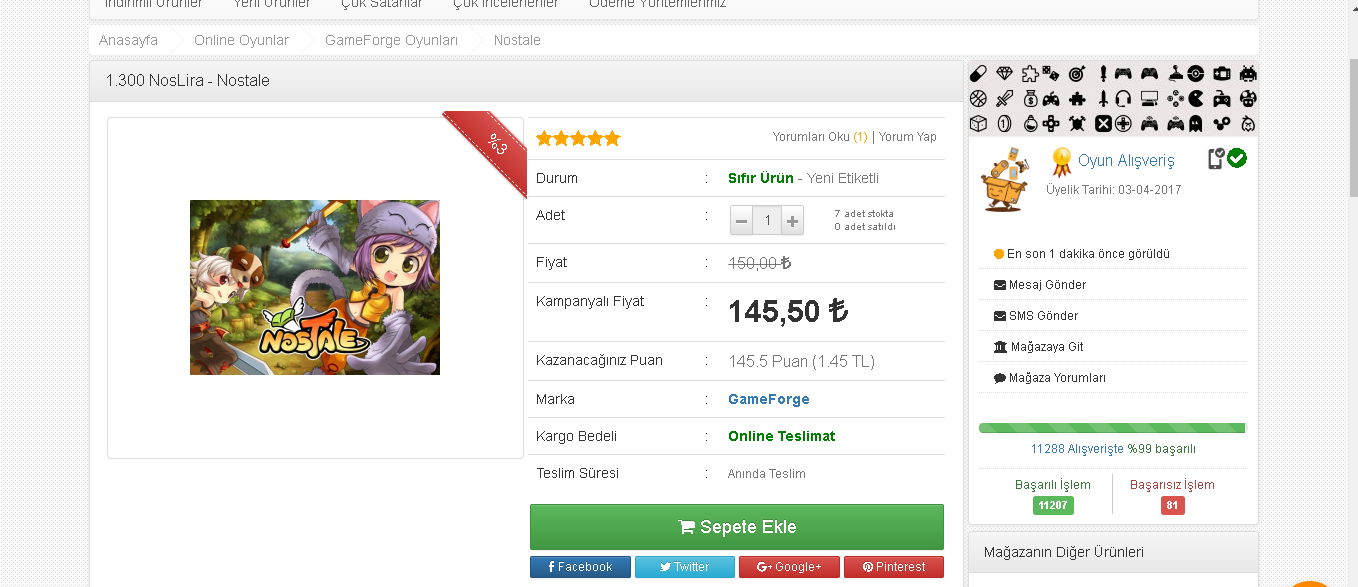The image size is (1358, 587).
Task: Click the dice pair icon in store banner
Action: point(1050,73)
